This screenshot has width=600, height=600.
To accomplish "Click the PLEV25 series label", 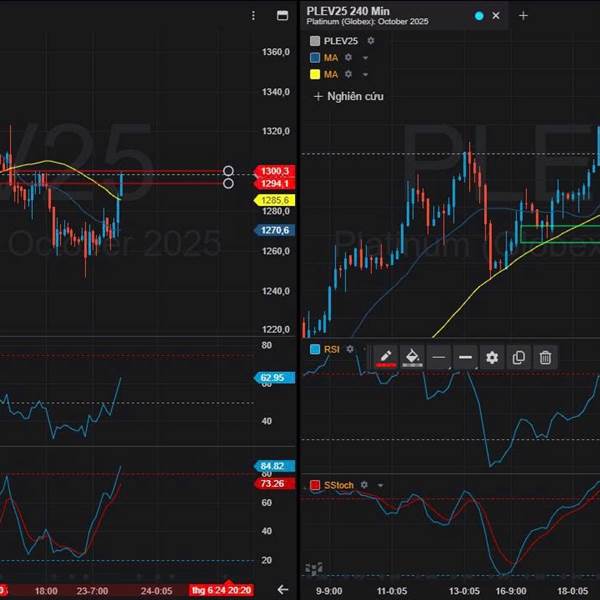I will [x=341, y=41].
